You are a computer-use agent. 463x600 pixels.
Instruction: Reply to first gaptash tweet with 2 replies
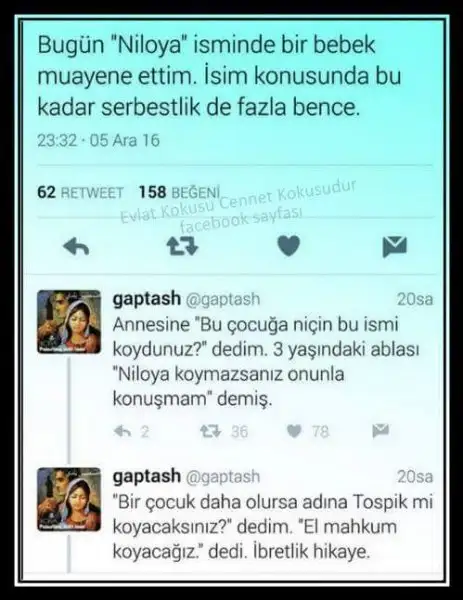(x=131, y=432)
